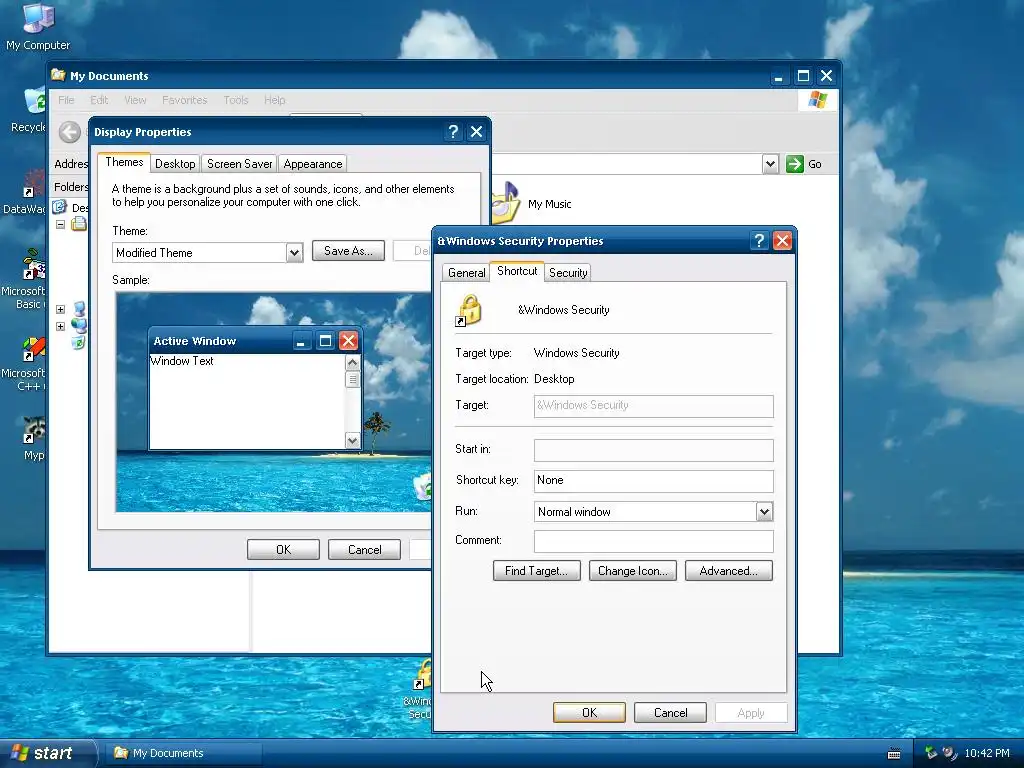This screenshot has width=1024, height=768.
Task: Click the network tray icon
Action: (x=931, y=753)
